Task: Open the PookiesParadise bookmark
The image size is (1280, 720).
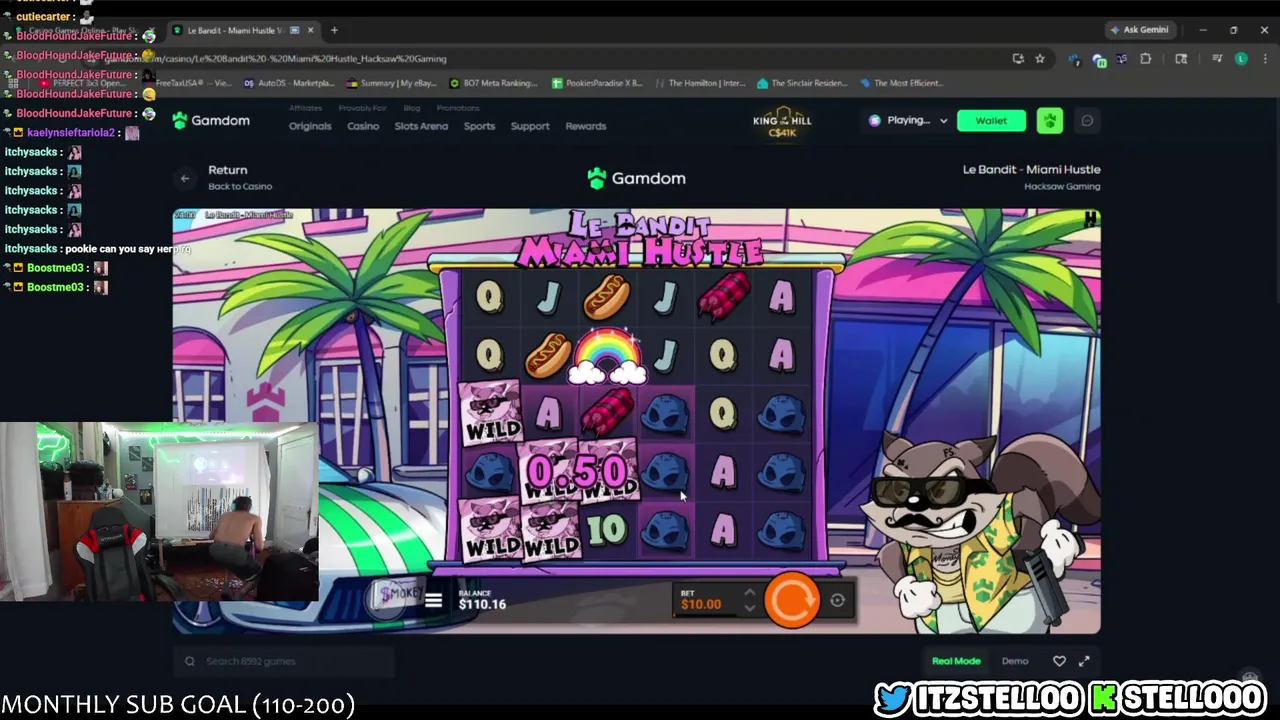Action: tap(597, 83)
